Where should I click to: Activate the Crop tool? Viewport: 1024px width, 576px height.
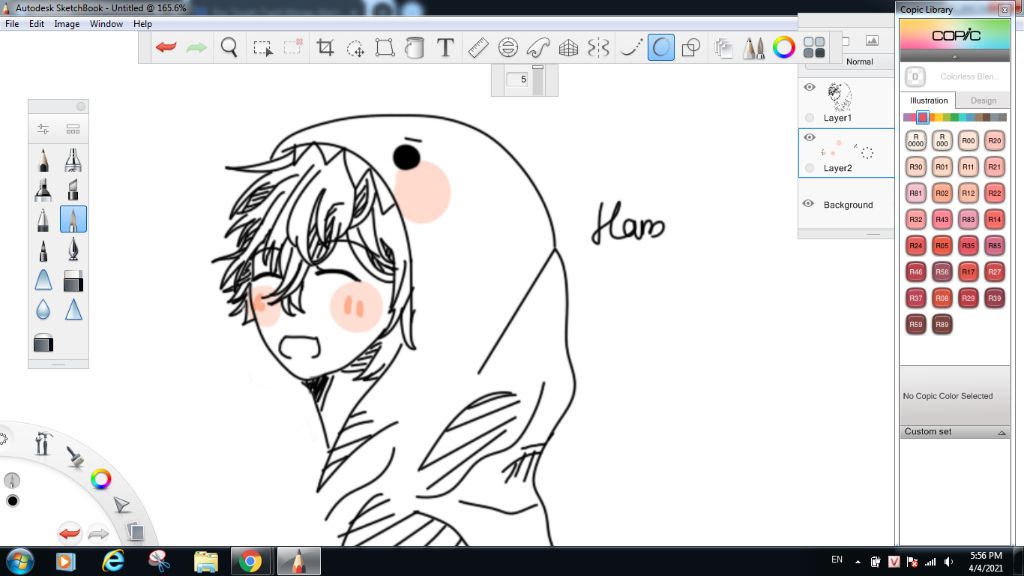[325, 47]
